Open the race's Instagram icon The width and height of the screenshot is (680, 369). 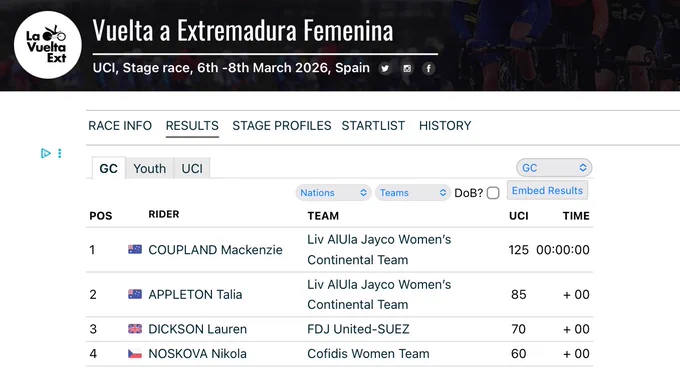click(x=407, y=69)
